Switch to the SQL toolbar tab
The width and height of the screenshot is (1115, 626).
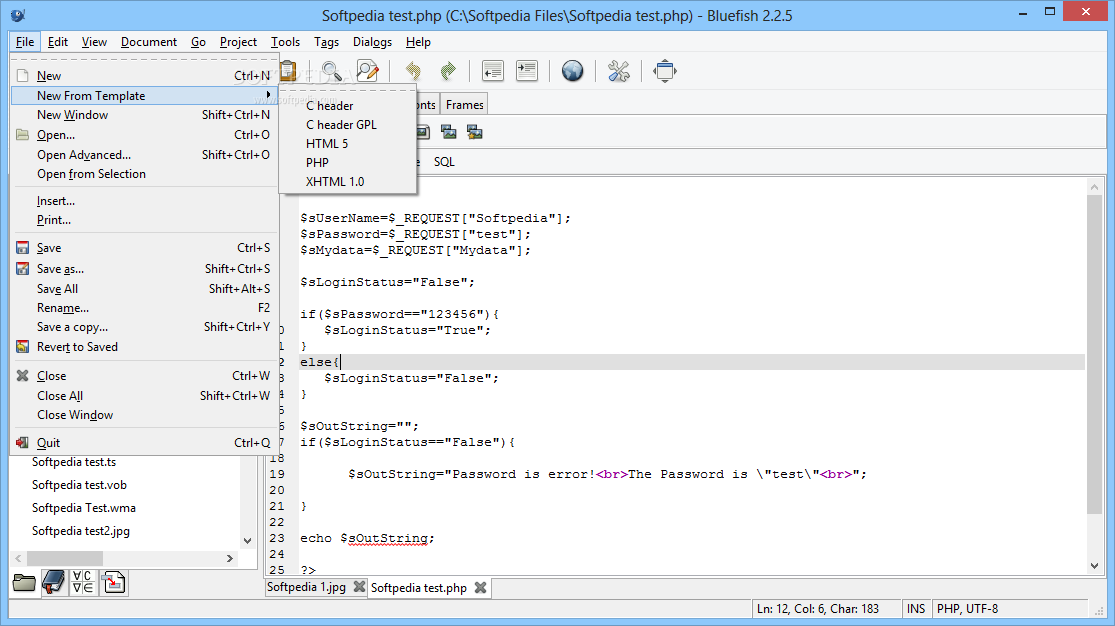[x=444, y=162]
